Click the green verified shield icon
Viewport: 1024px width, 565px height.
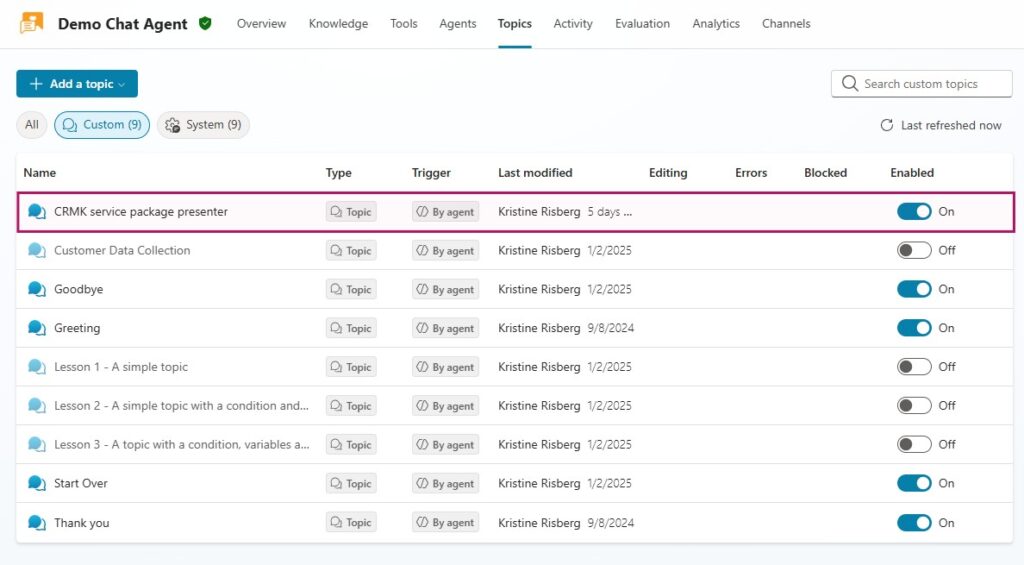tap(205, 23)
